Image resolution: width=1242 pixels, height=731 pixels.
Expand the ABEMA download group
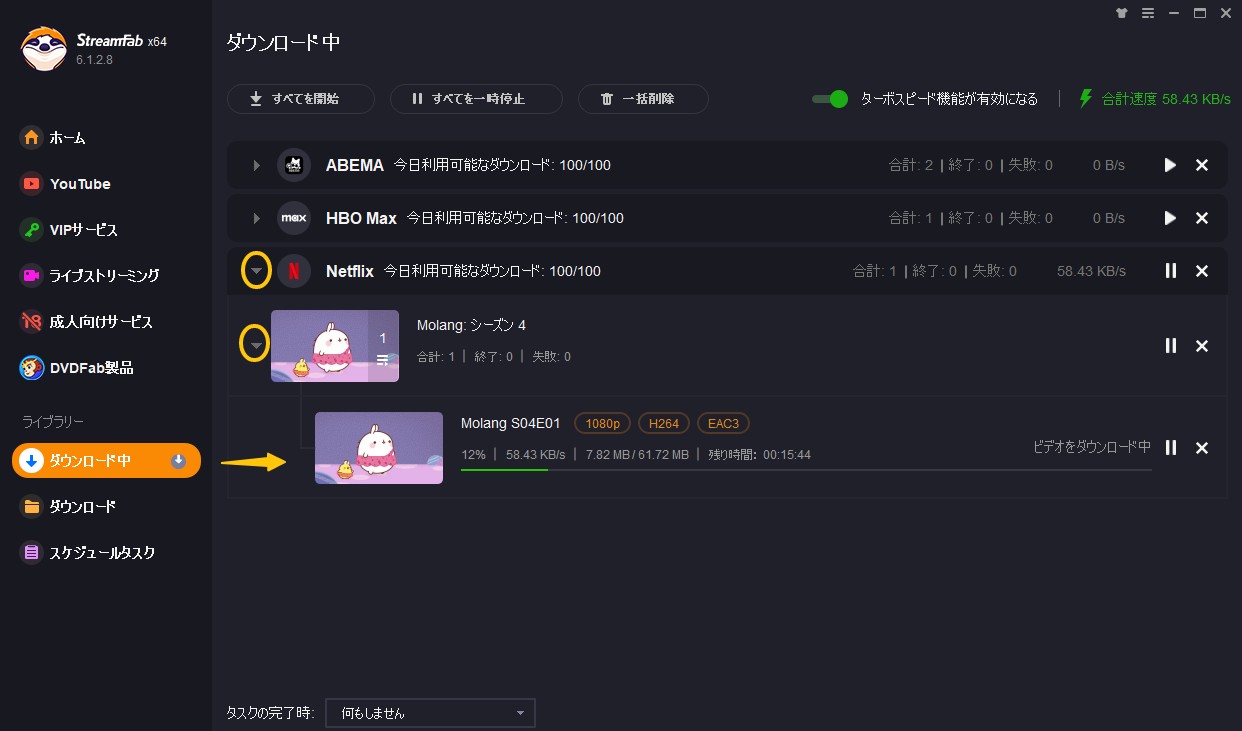point(256,165)
